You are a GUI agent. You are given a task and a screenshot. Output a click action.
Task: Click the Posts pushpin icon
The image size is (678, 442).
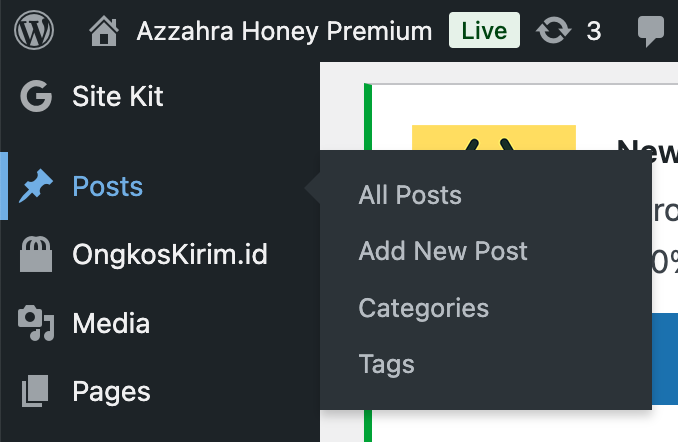tap(36, 186)
